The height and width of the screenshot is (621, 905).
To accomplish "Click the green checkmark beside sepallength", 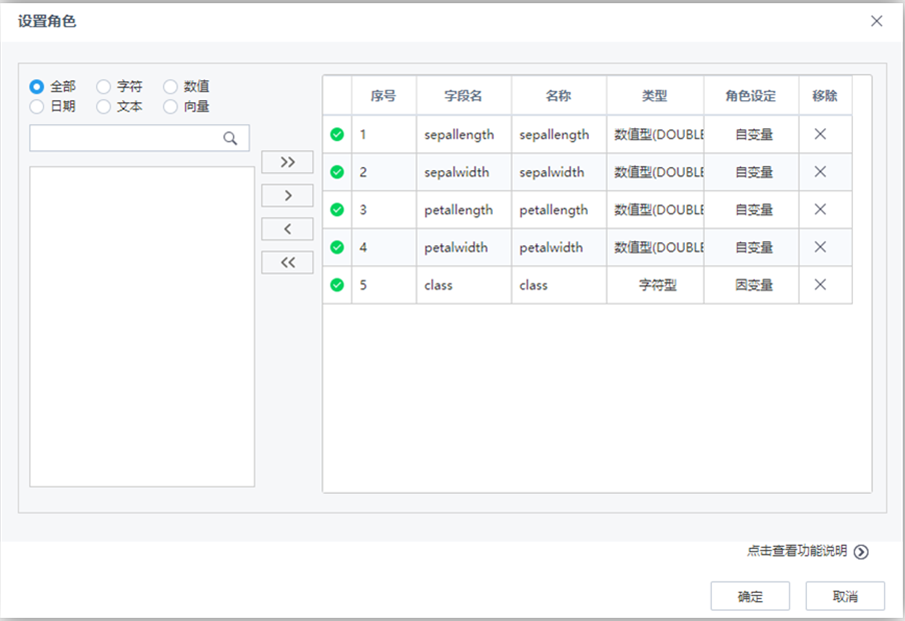I will pos(337,134).
